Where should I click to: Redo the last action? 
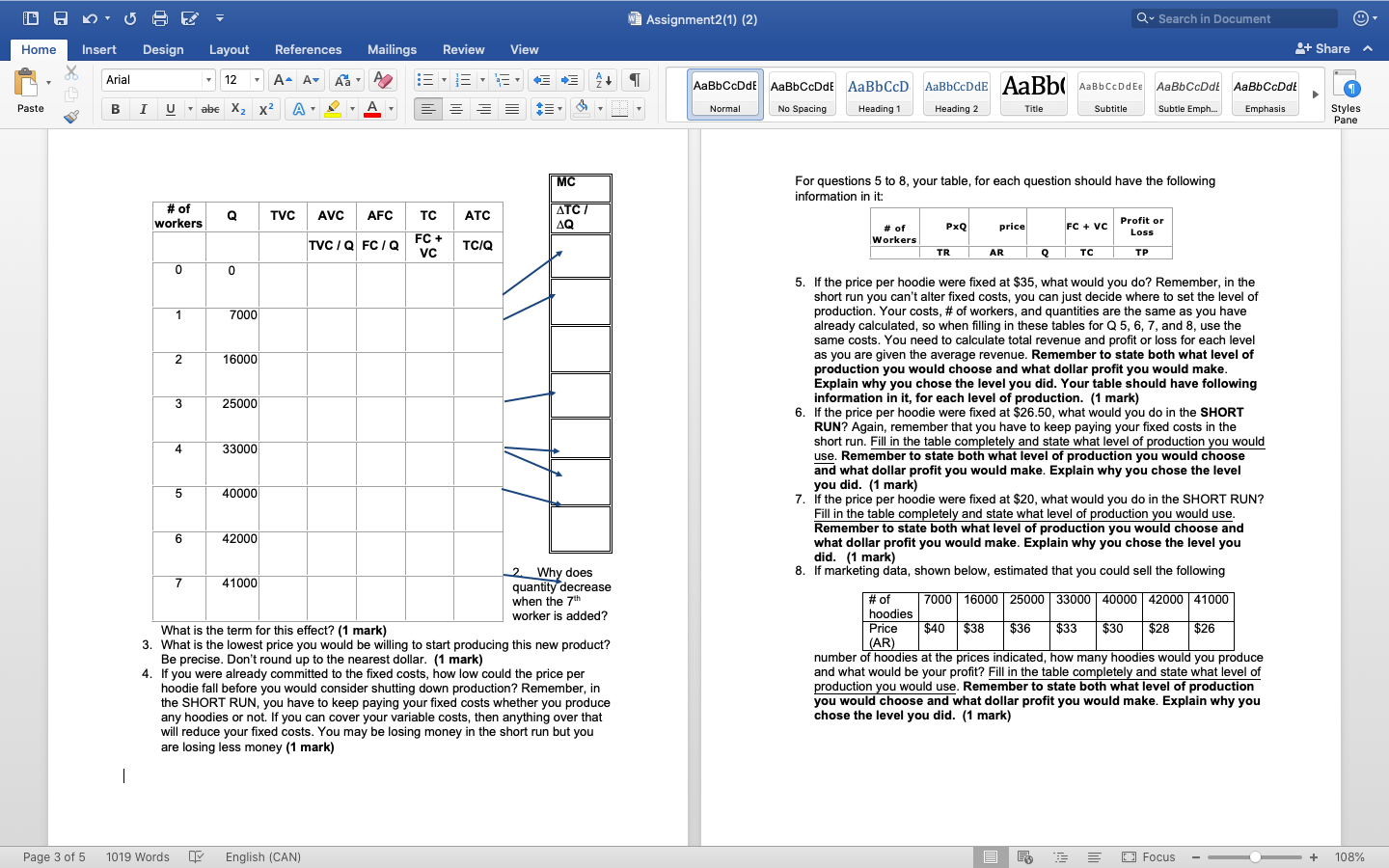tap(130, 18)
